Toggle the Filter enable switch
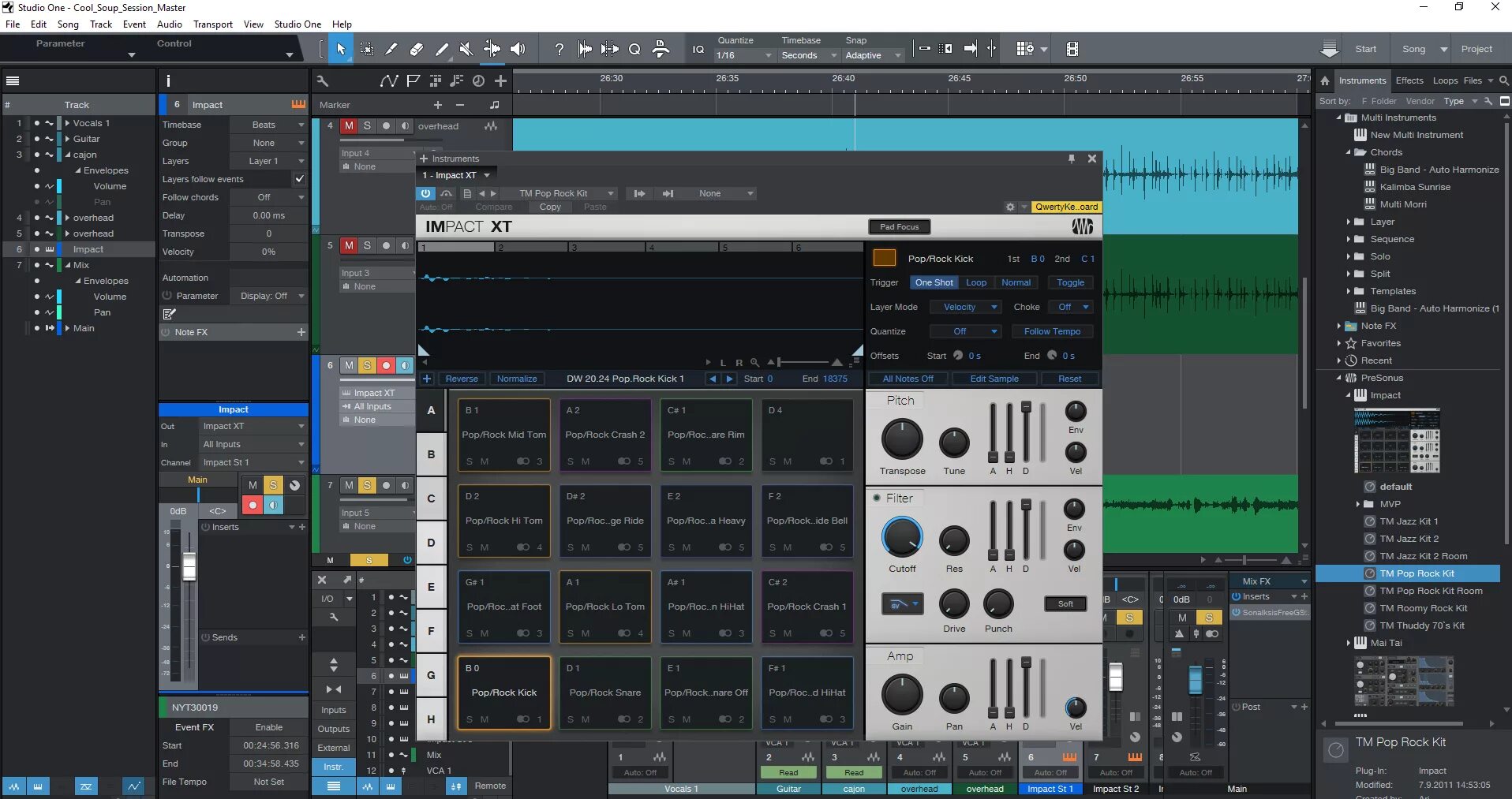This screenshot has height=799, width=1512. pos(877,498)
